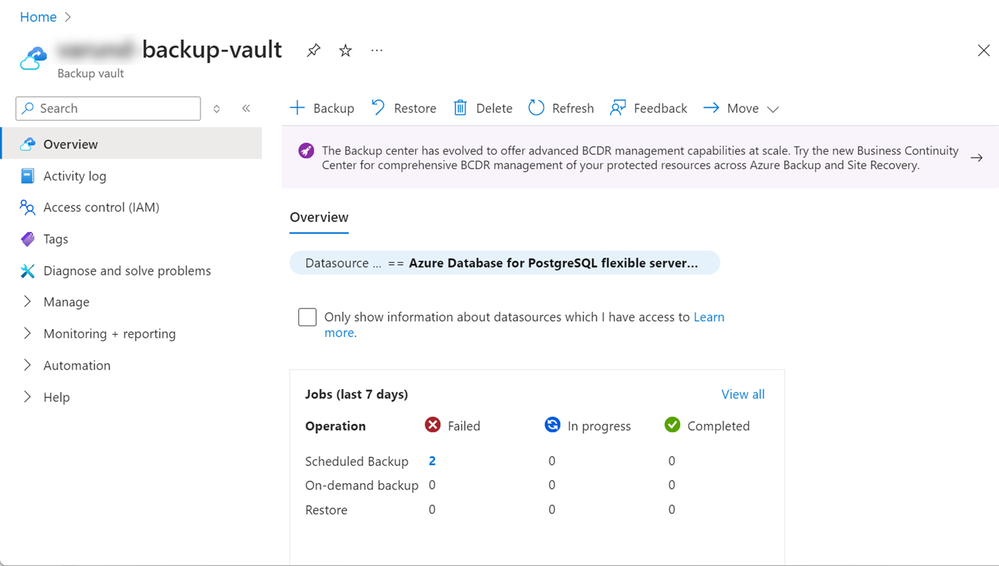
Task: Click the purple rocket banner icon
Action: pos(306,151)
